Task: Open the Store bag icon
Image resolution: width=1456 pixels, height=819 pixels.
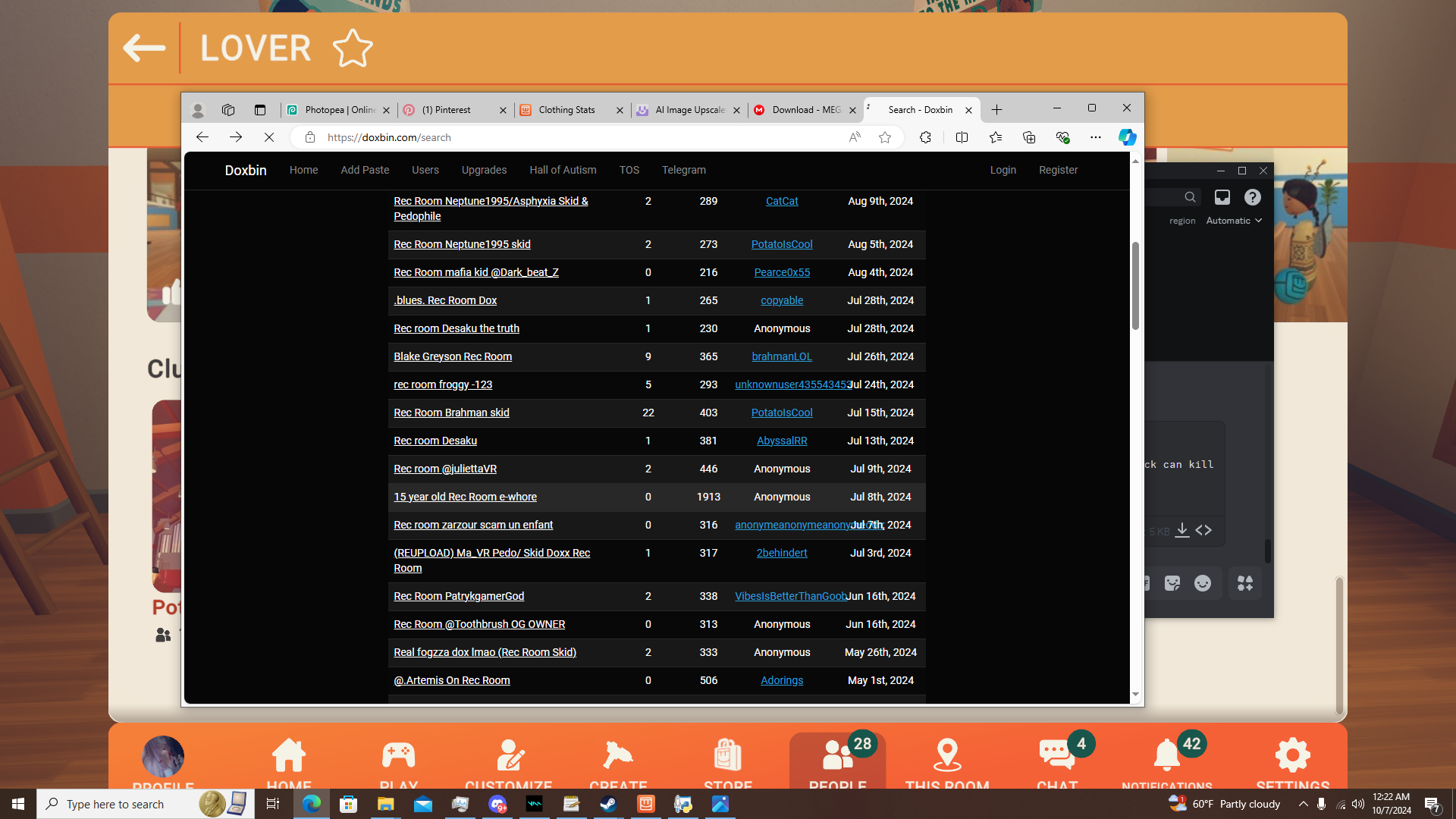Action: (727, 755)
